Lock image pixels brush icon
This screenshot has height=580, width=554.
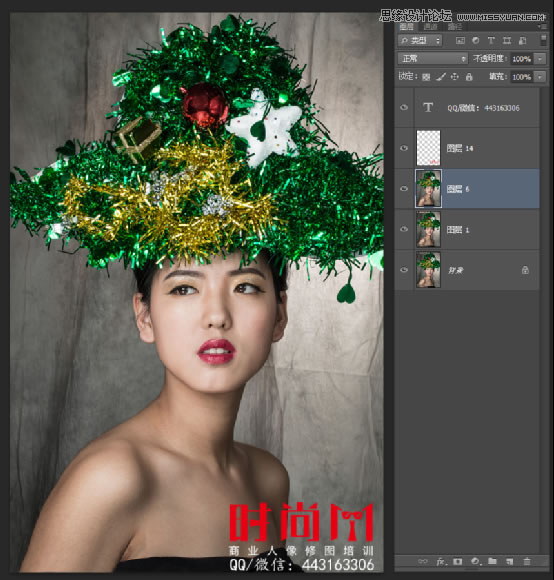coord(440,77)
